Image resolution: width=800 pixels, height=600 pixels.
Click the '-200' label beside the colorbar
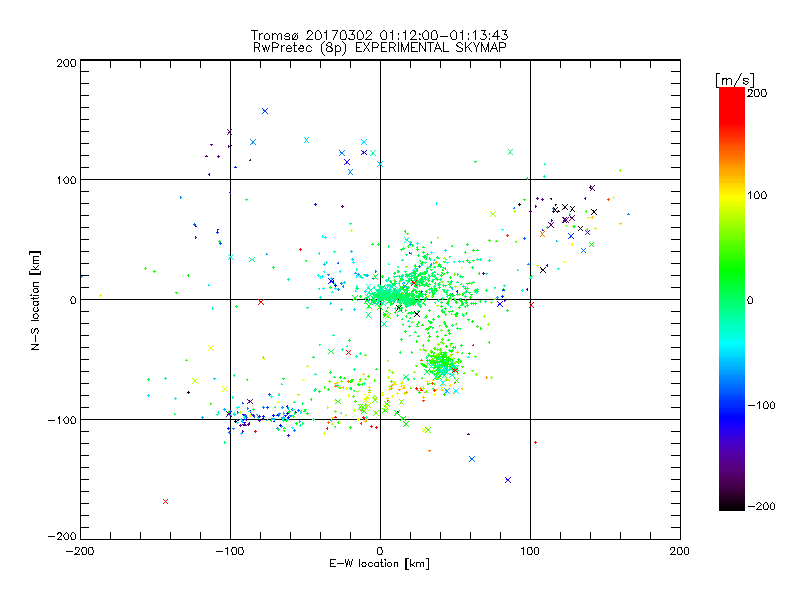[x=761, y=506]
